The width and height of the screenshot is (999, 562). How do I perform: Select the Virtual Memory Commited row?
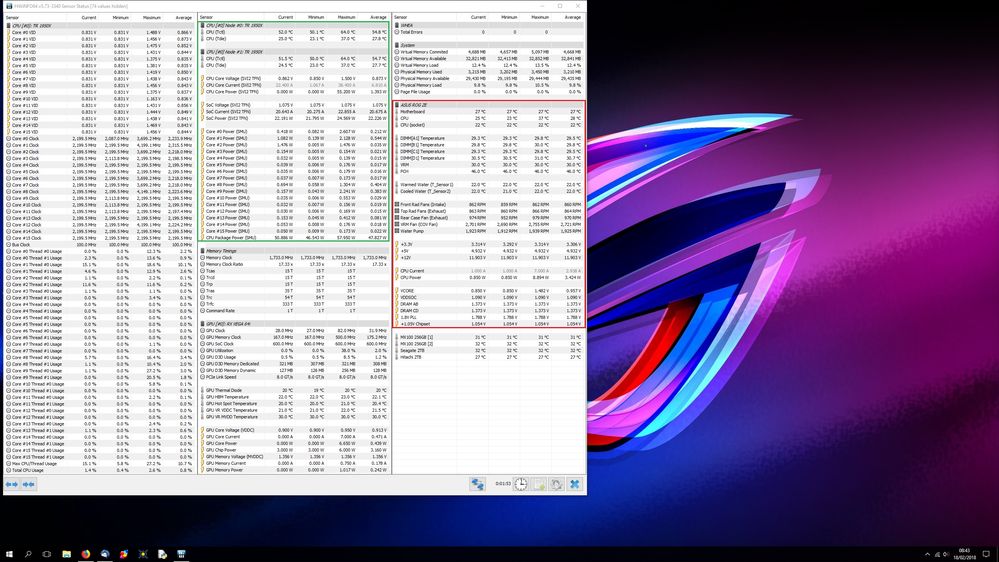489,52
